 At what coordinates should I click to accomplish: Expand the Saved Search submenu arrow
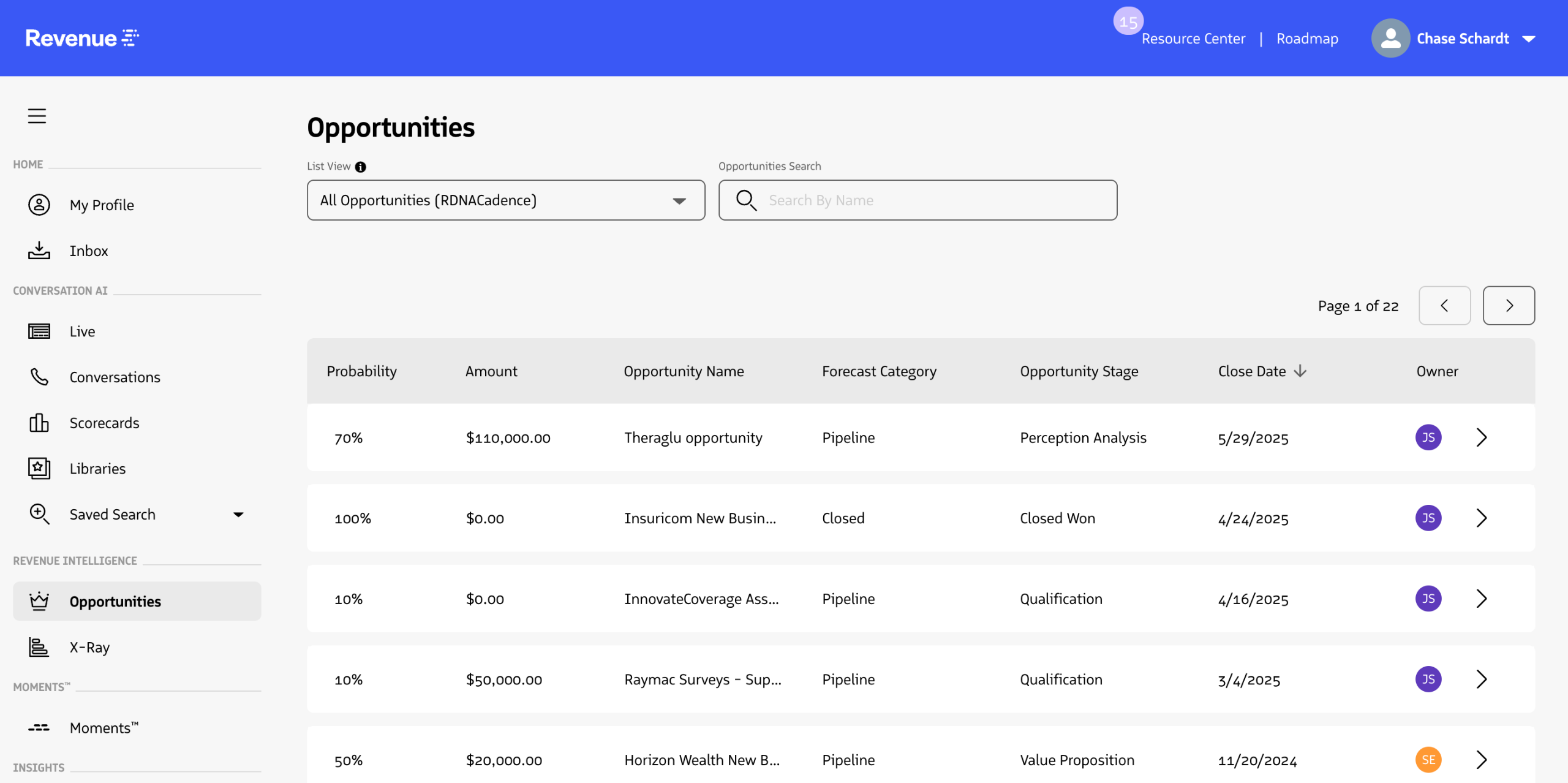click(x=238, y=515)
